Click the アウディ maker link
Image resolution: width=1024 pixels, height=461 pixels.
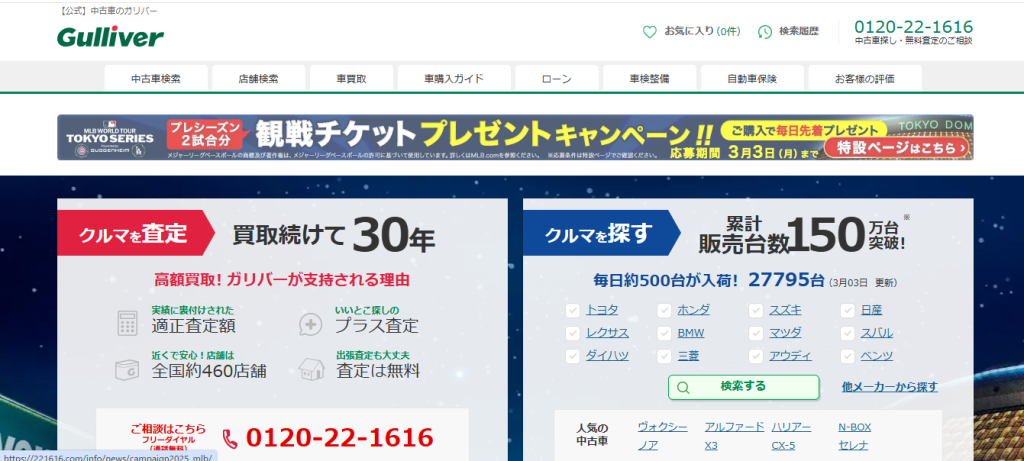coord(790,356)
